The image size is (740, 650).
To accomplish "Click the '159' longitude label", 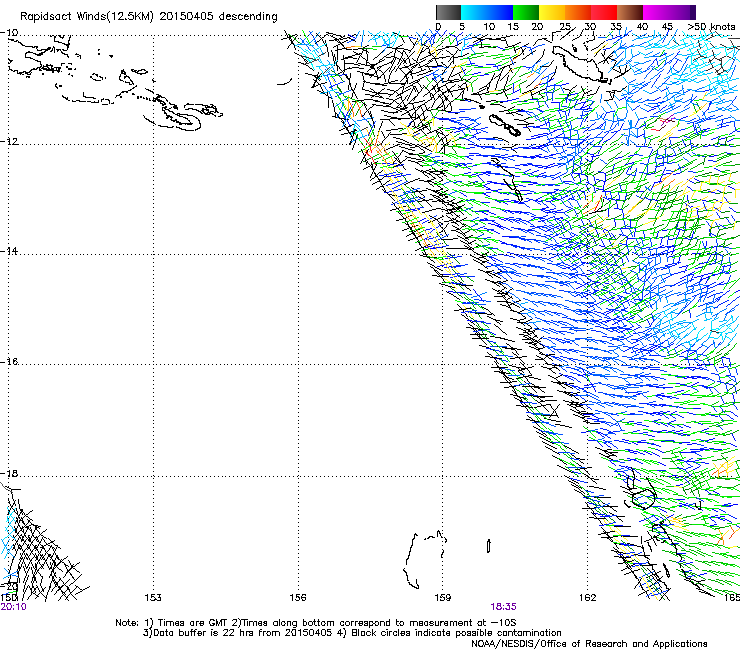I will coord(443,598).
